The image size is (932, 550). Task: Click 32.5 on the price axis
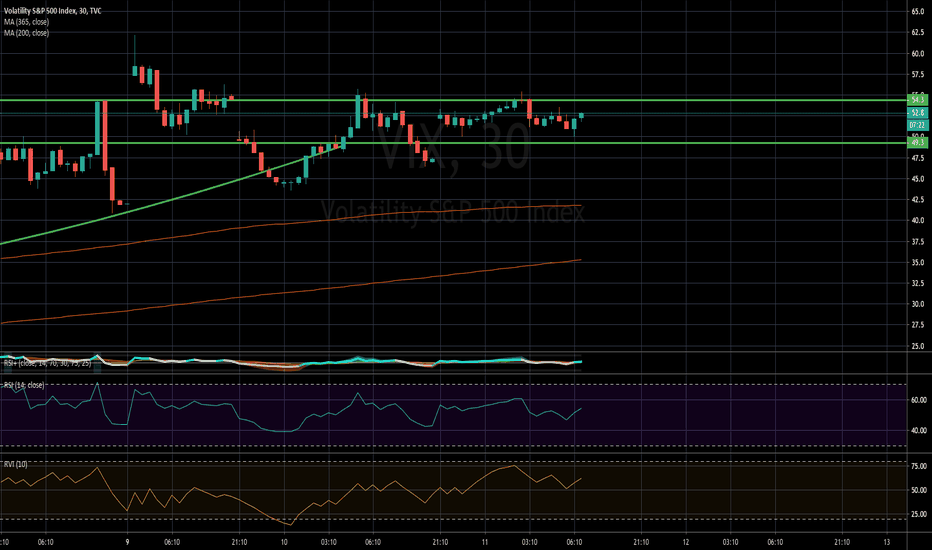918,284
